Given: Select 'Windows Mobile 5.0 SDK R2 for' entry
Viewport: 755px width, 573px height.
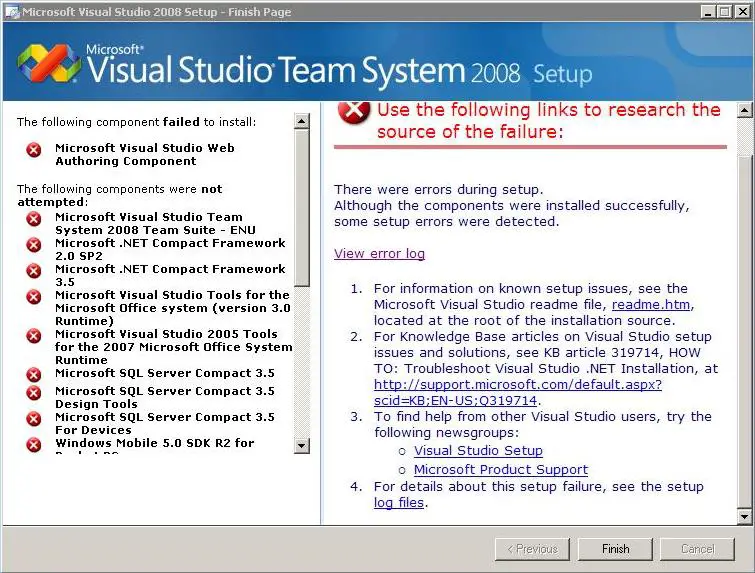Looking at the screenshot, I should tap(155, 443).
